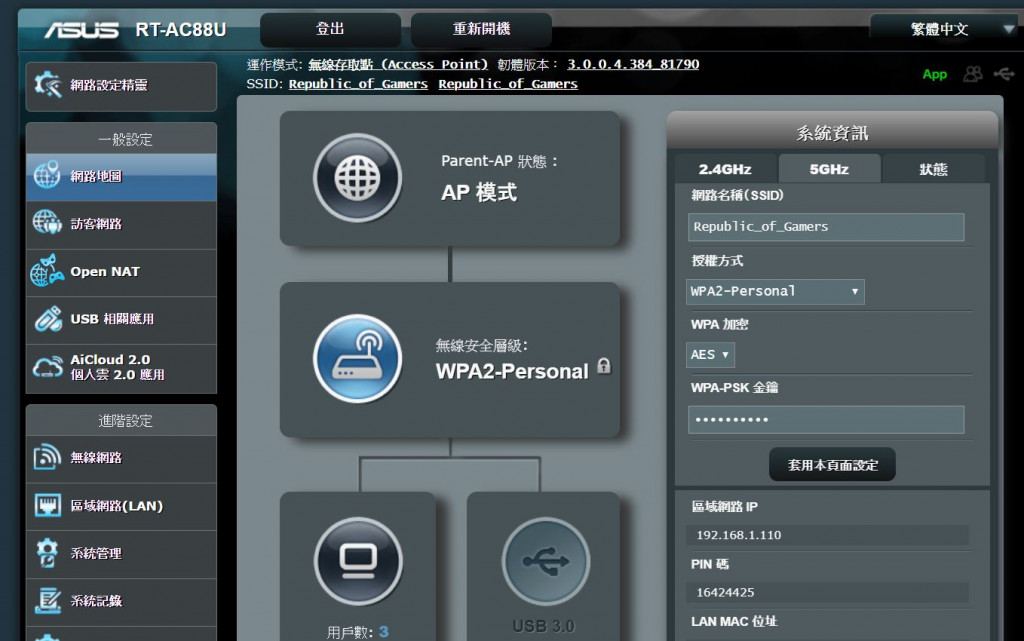Click the LAN MAC 位址 label
The height and width of the screenshot is (641, 1024).
point(734,621)
